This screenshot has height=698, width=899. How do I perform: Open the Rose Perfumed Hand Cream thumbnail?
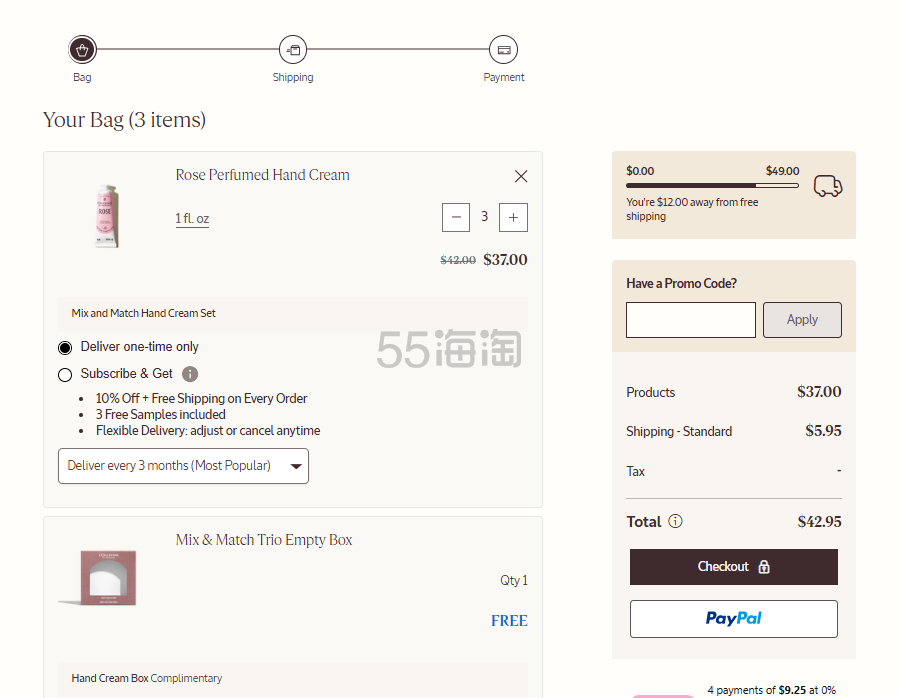point(106,215)
